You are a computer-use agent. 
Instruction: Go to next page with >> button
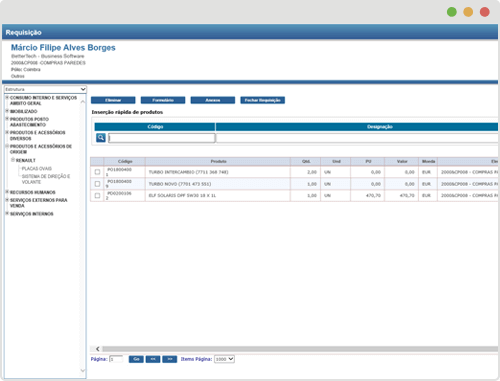(x=170, y=359)
